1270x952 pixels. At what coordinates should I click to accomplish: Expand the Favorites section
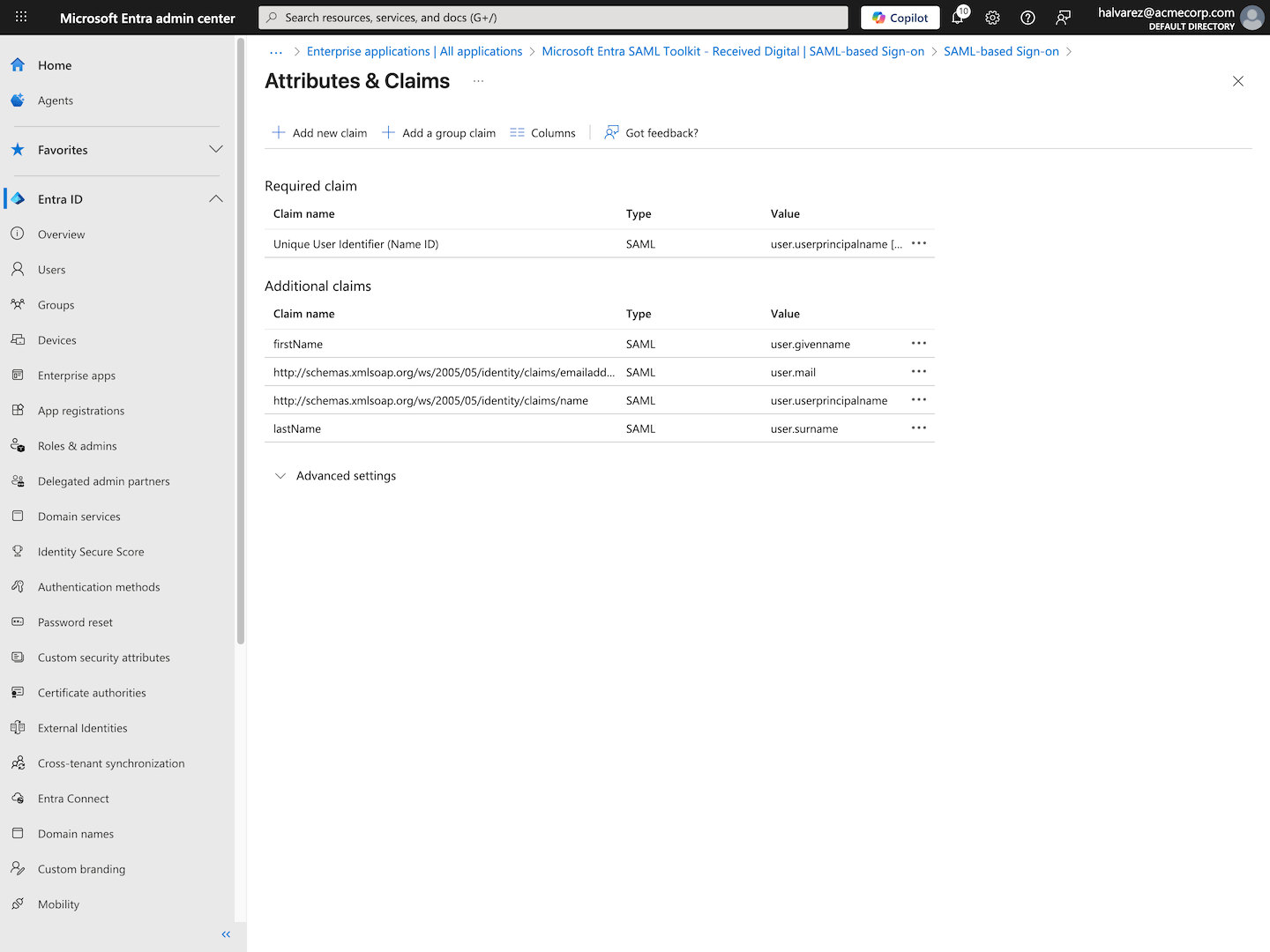(x=116, y=150)
